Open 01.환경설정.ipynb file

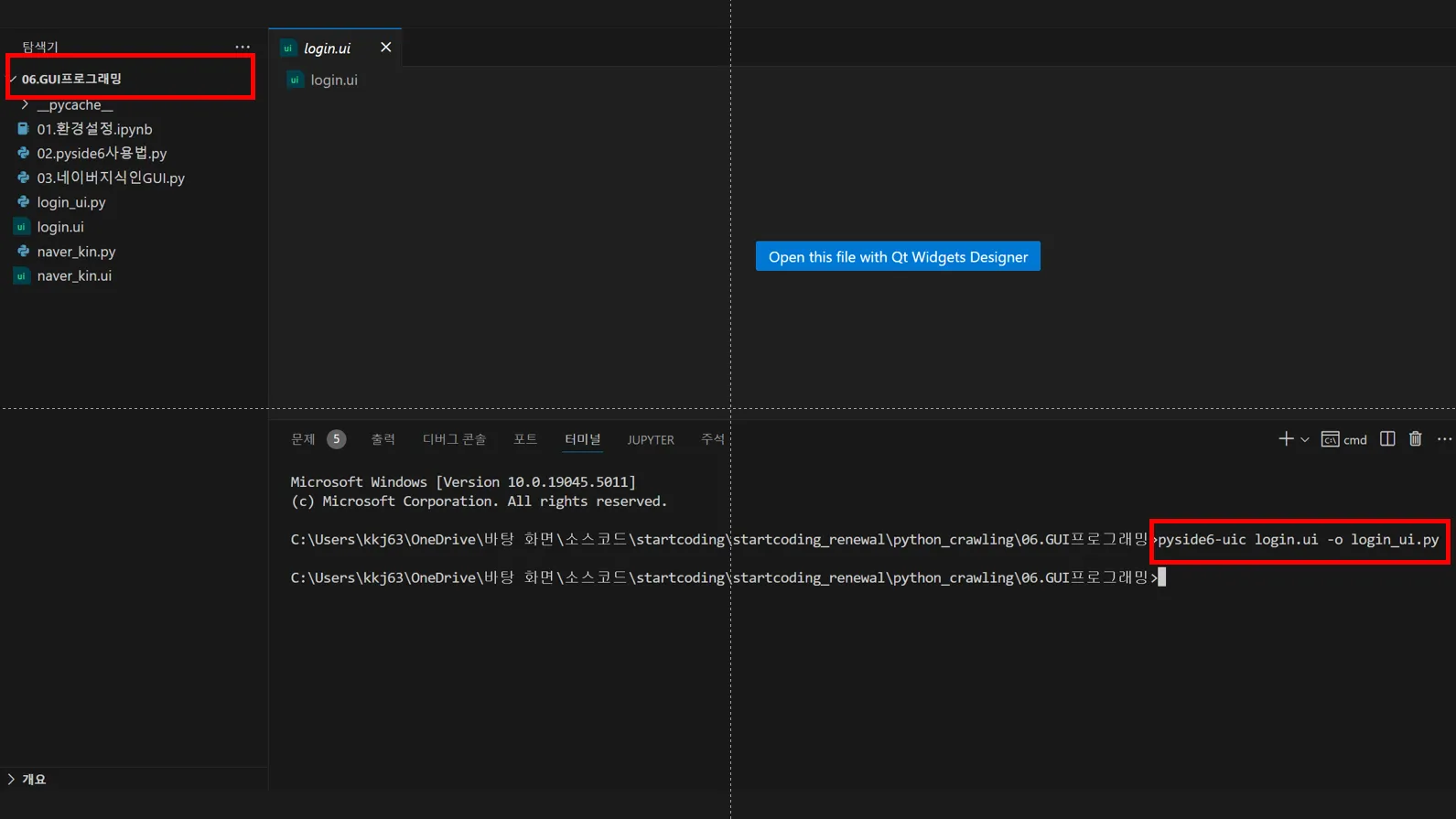(x=94, y=129)
